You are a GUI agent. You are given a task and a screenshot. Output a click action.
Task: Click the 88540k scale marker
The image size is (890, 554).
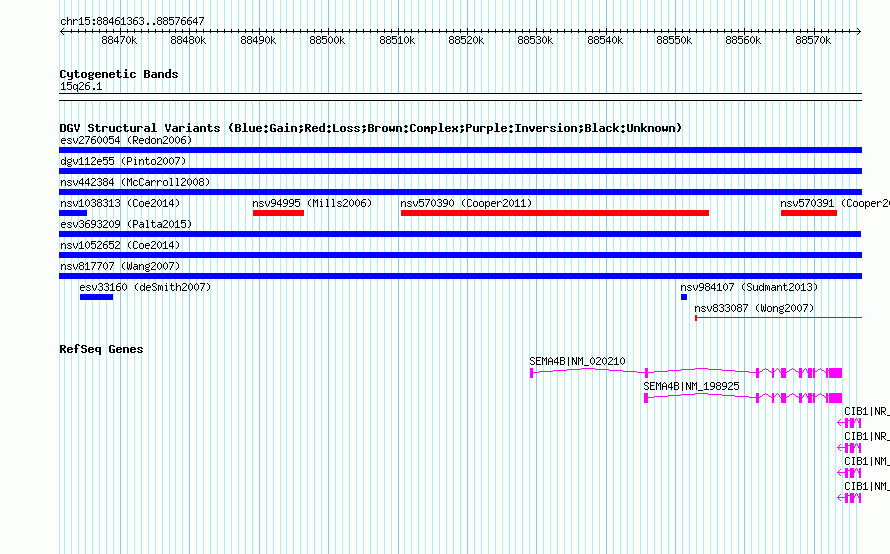(605, 40)
